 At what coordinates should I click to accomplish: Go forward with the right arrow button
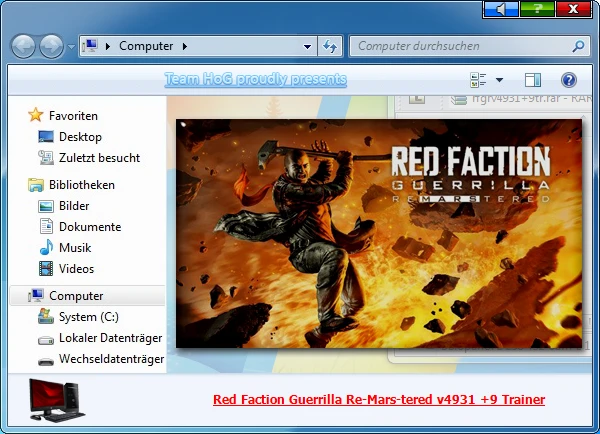(52, 47)
